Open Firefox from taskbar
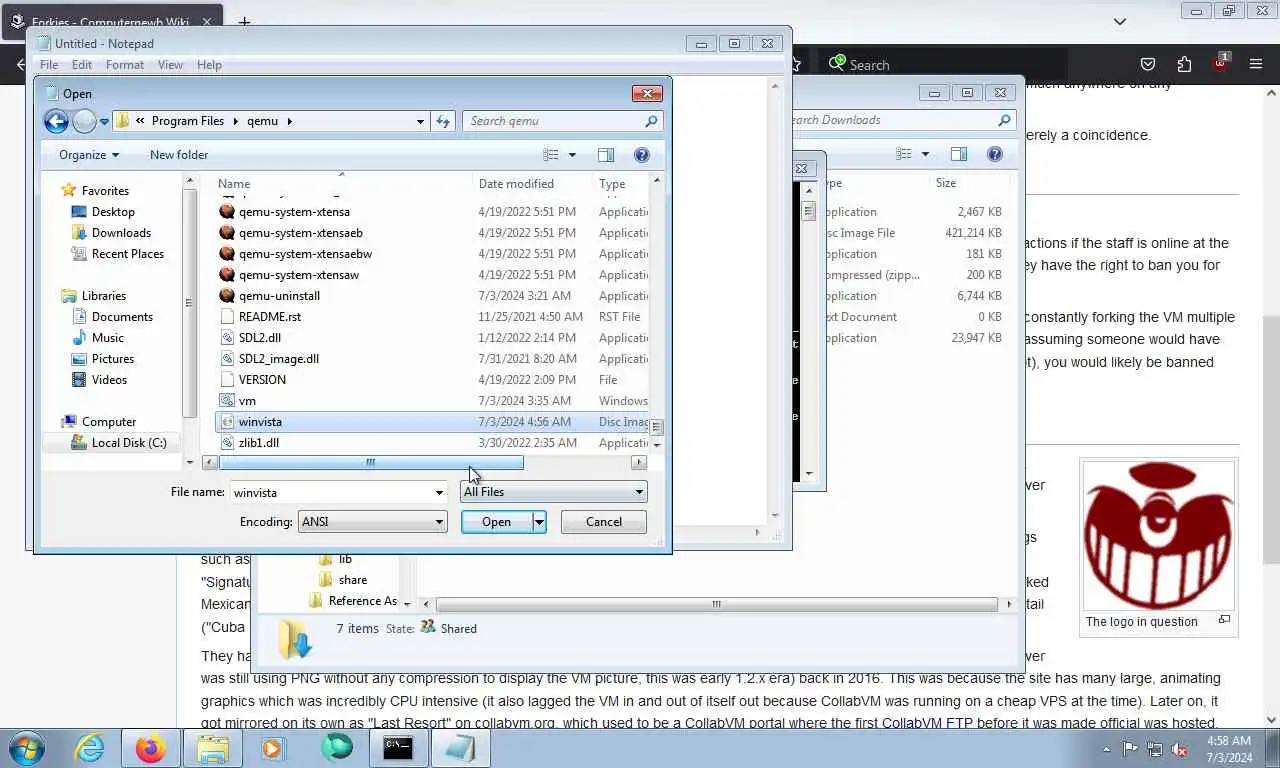 pyautogui.click(x=151, y=748)
